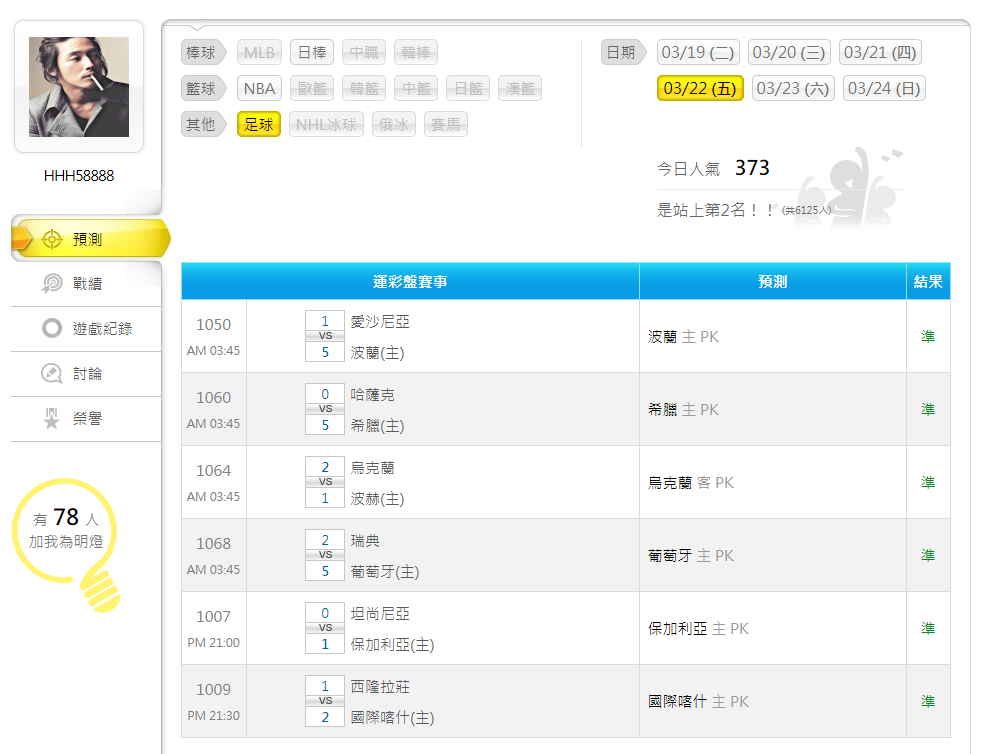
Task: Click the 結果 column header
Action: [x=928, y=281]
